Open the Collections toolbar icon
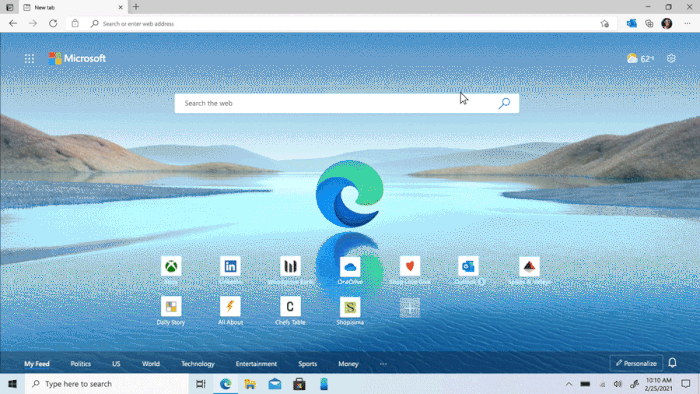 649,24
